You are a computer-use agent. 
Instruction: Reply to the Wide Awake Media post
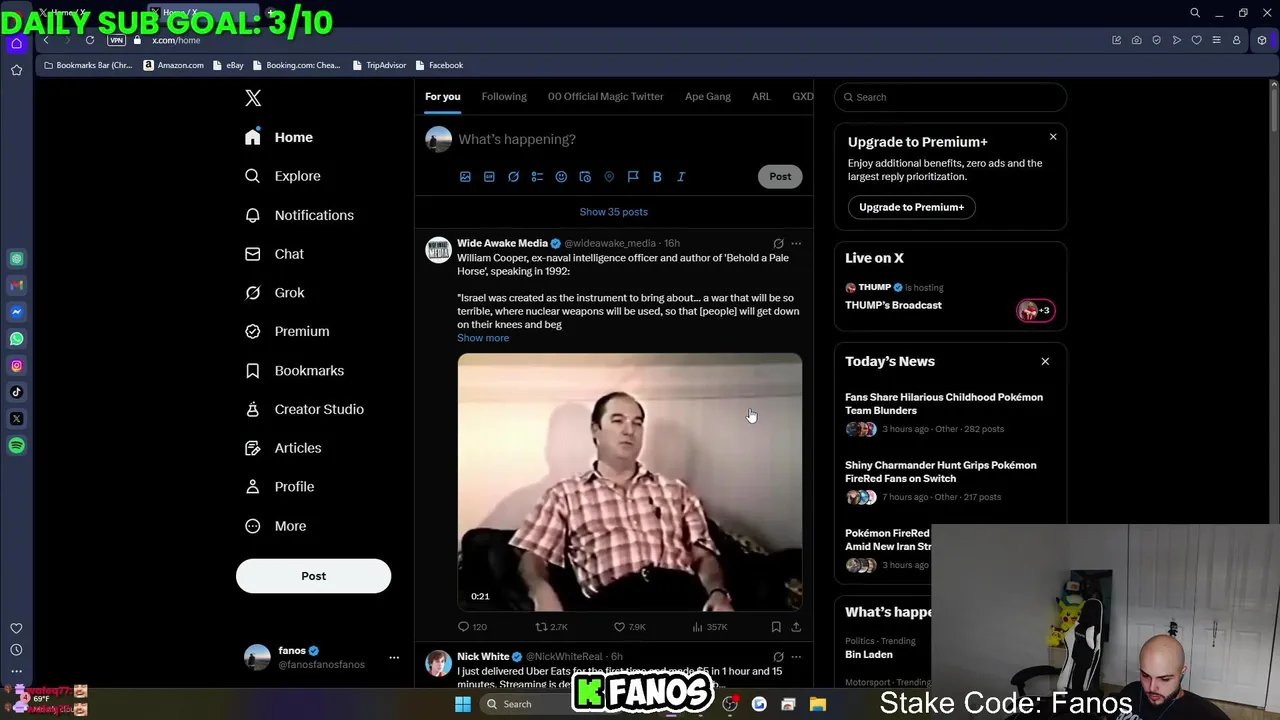point(472,627)
